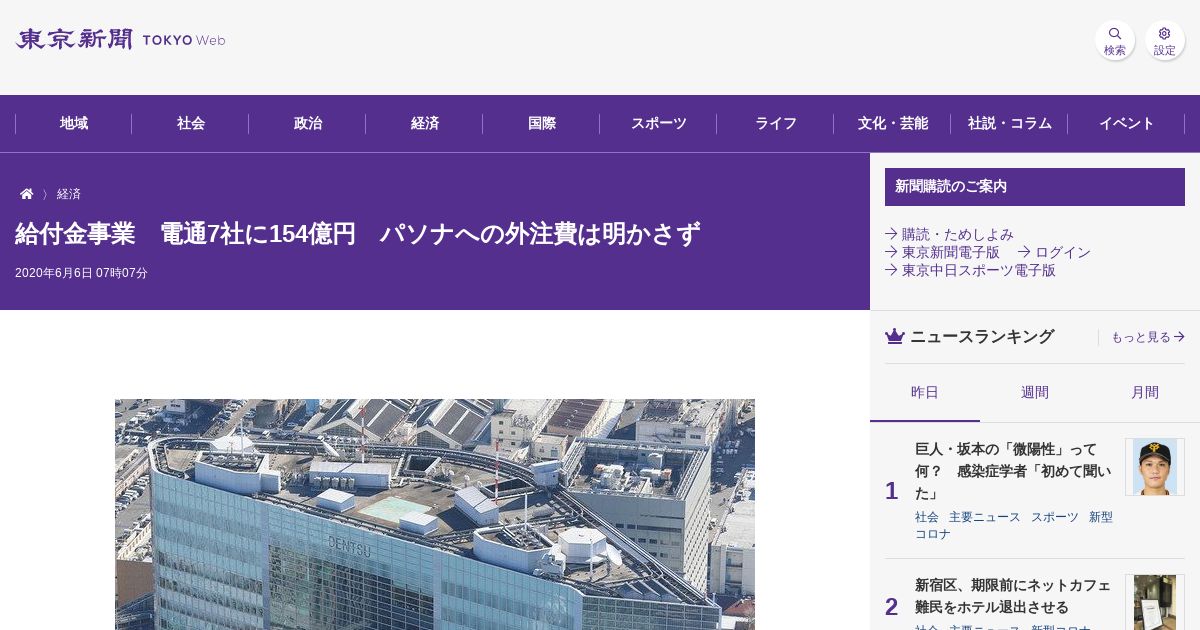This screenshot has height=630, width=1200.
Task: Click the 新聞購読のご案内 heading
Action: [x=1035, y=187]
